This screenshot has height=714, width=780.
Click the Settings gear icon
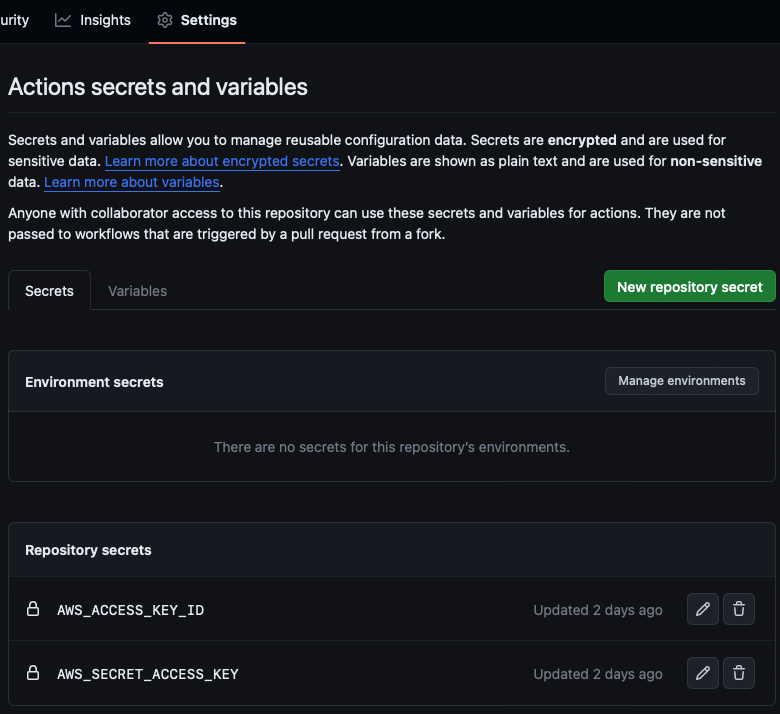[x=165, y=20]
